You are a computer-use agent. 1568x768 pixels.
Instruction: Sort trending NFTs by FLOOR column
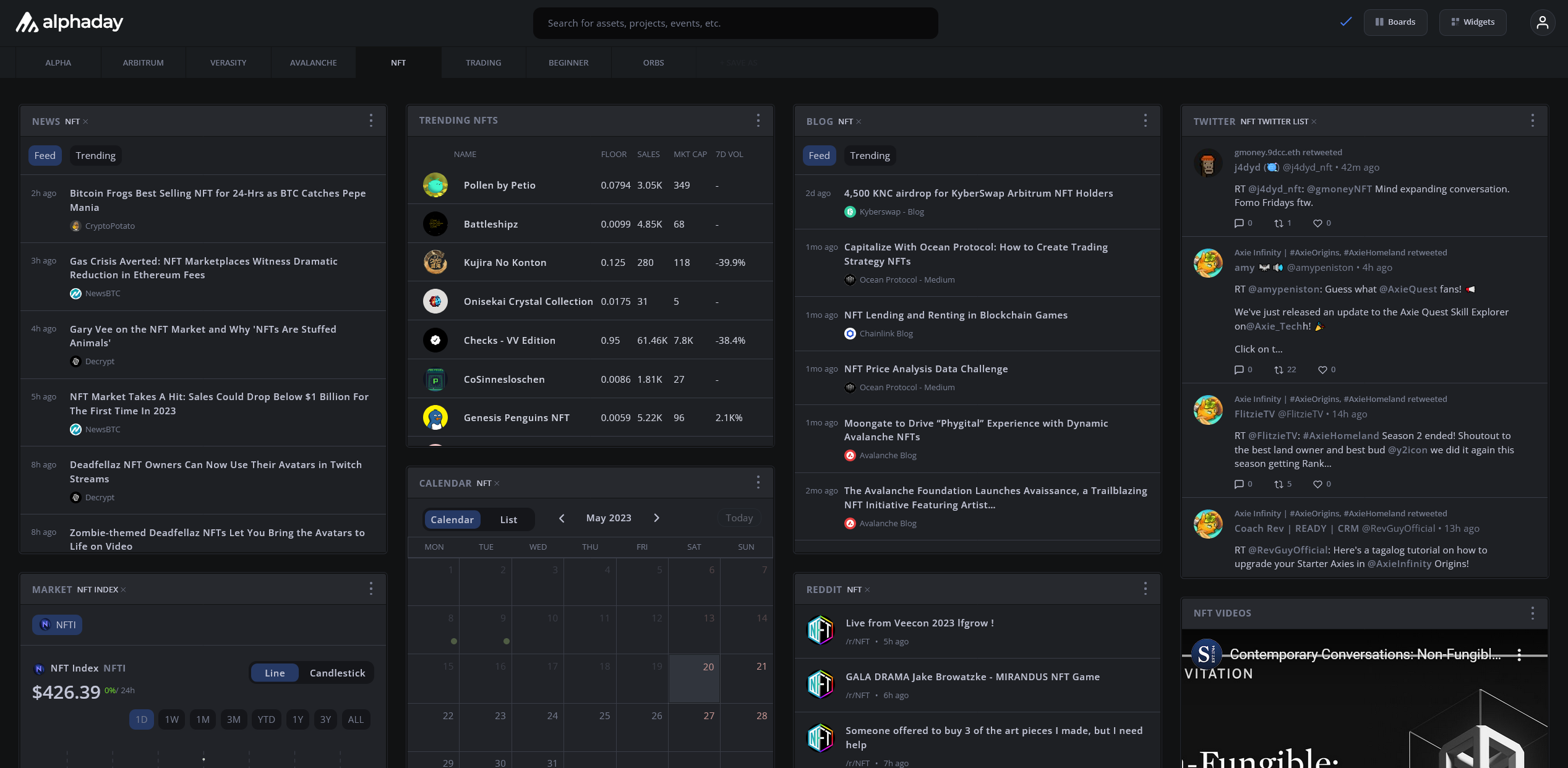(614, 154)
